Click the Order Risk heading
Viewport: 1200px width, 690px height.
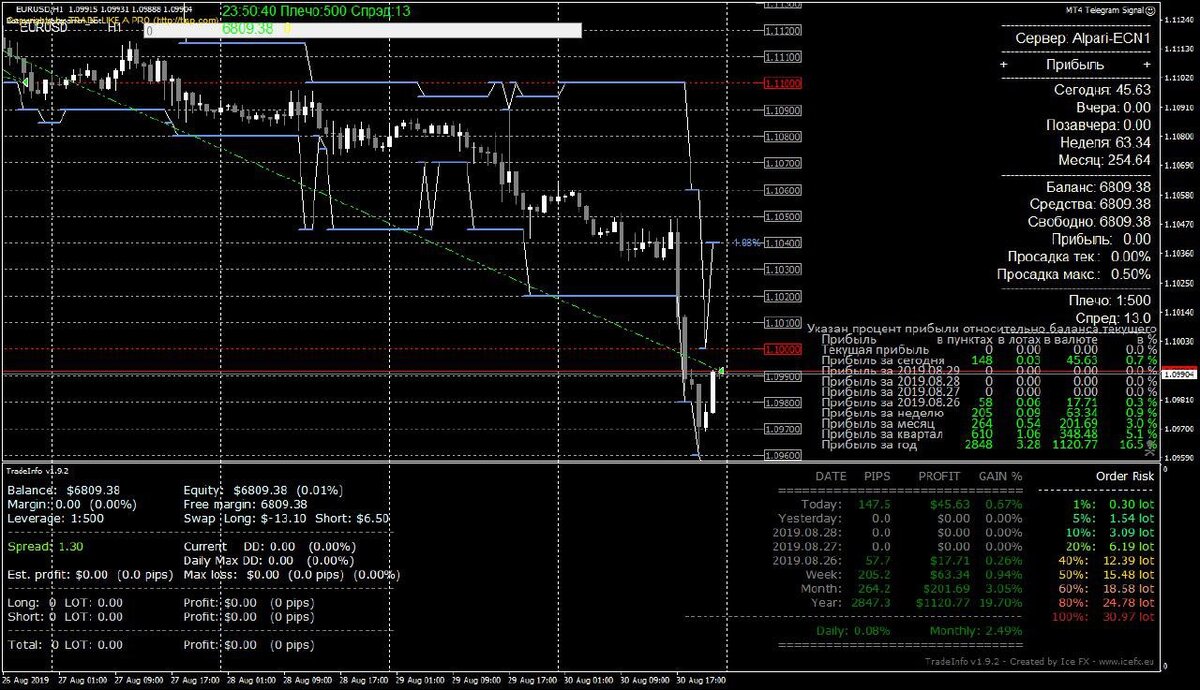1124,477
